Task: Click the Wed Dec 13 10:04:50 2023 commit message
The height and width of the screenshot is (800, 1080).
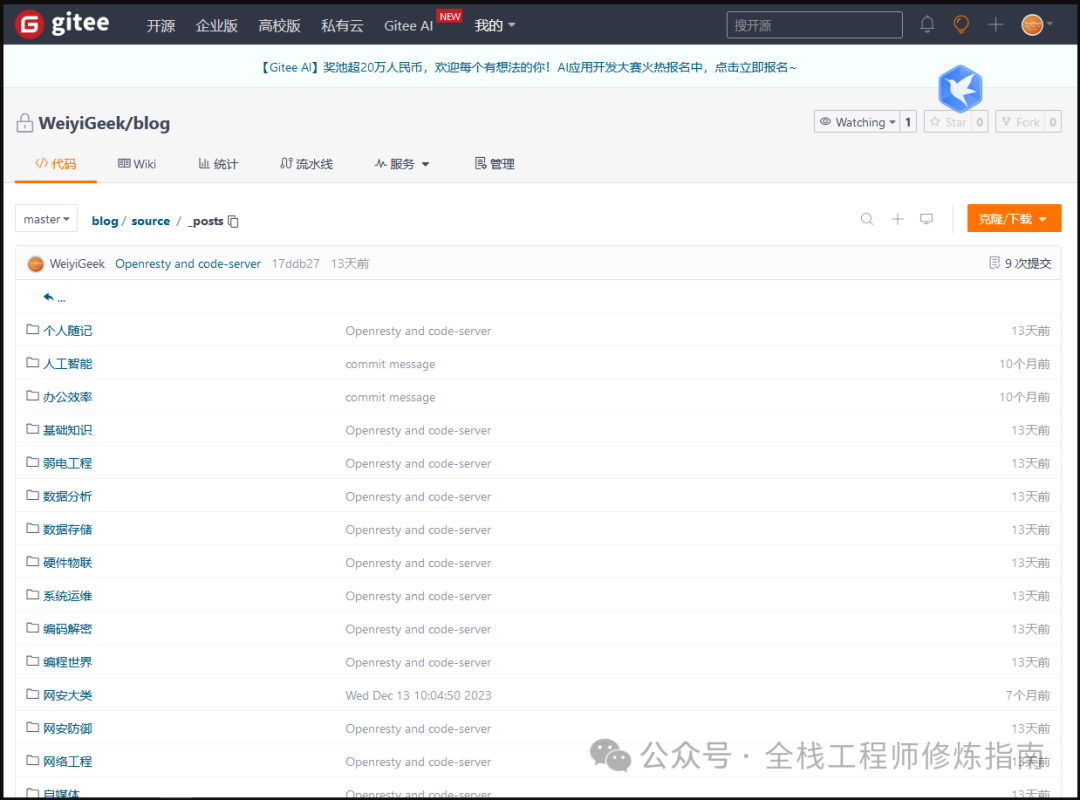Action: click(x=419, y=695)
